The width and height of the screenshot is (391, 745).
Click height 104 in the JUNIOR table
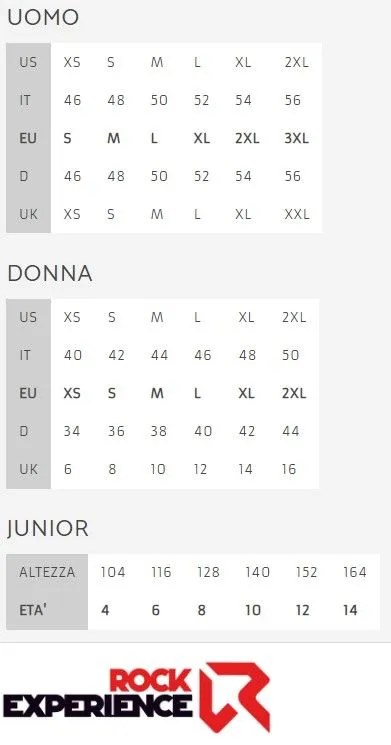click(113, 572)
